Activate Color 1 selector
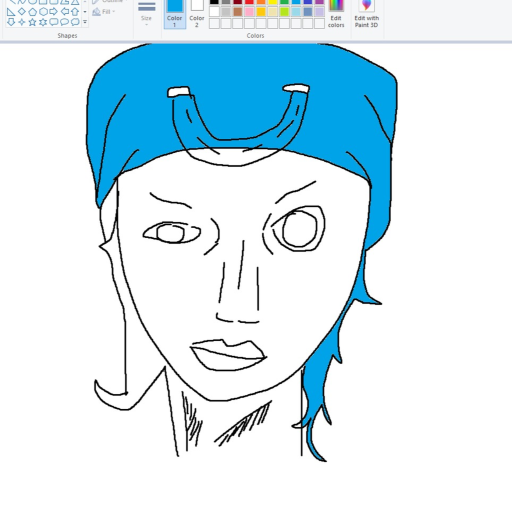The height and width of the screenshot is (512, 512). click(x=175, y=13)
